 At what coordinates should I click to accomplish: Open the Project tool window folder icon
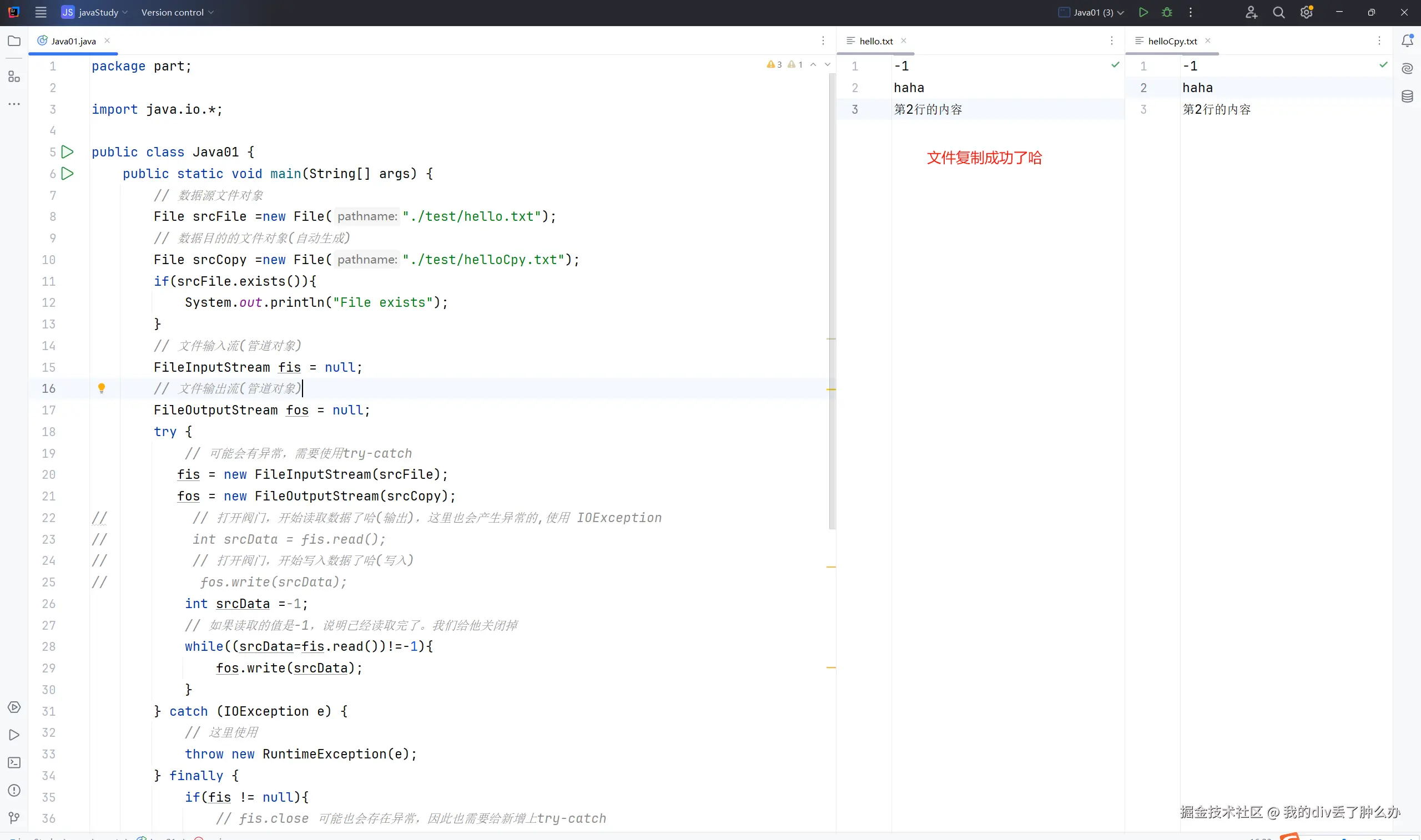[x=14, y=41]
